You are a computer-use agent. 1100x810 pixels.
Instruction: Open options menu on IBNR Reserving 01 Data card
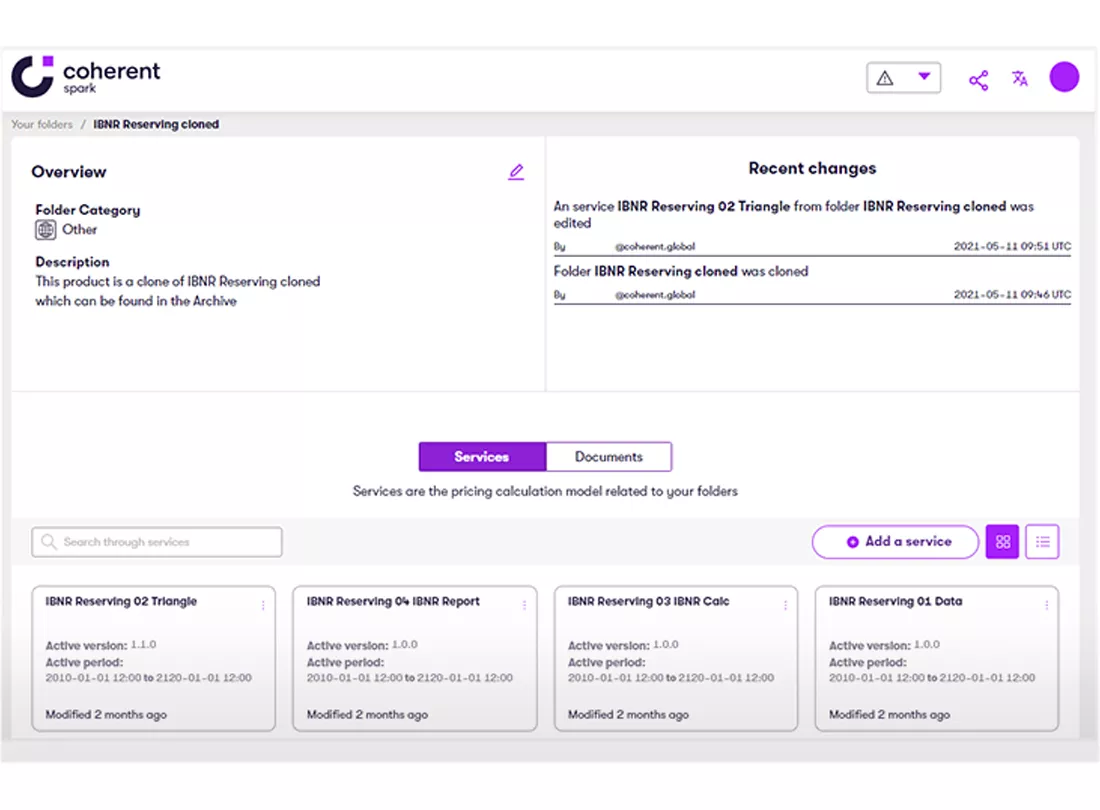(x=1046, y=605)
